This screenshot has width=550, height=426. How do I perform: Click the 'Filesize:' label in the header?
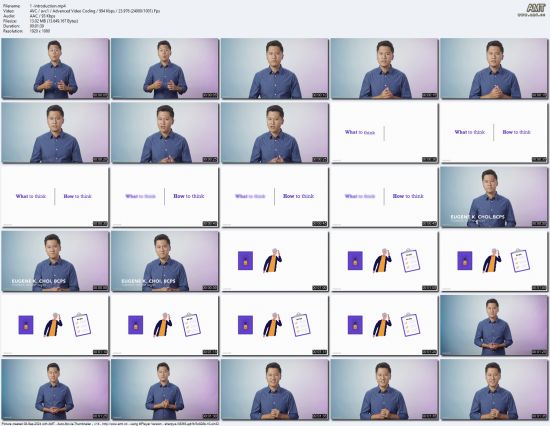pyautogui.click(x=11, y=21)
